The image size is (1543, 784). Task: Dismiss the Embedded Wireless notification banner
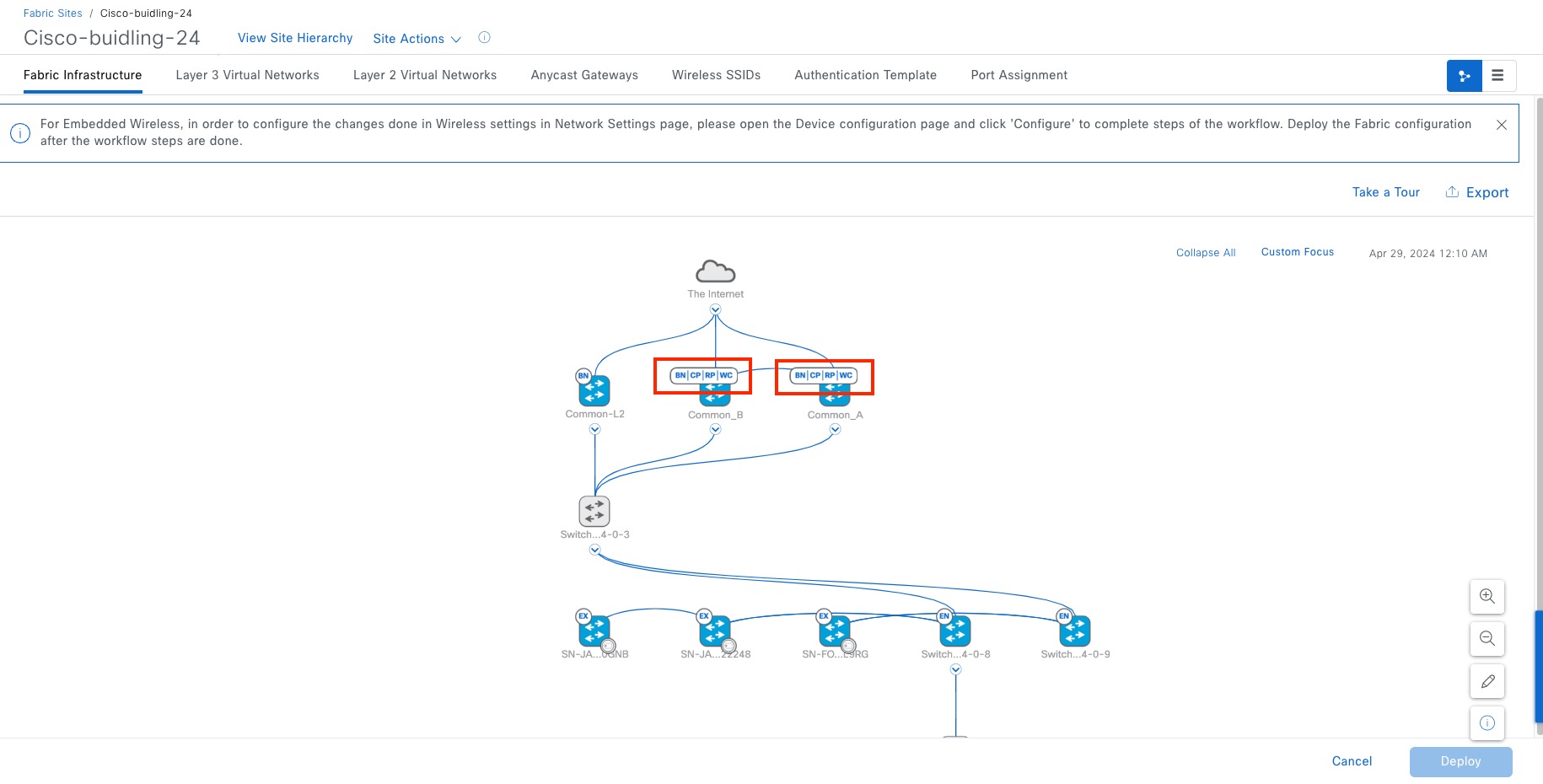(1502, 124)
